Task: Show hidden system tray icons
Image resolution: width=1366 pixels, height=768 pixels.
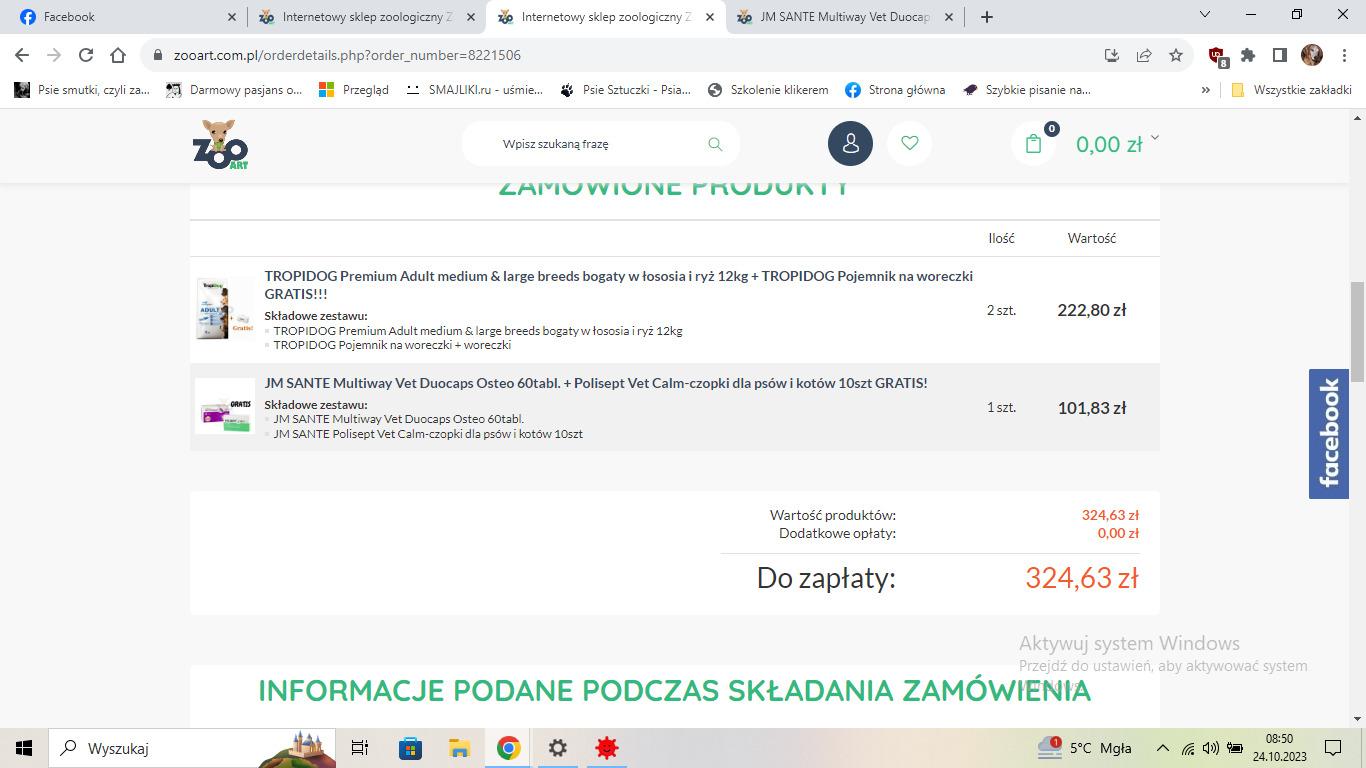Action: (x=1162, y=748)
